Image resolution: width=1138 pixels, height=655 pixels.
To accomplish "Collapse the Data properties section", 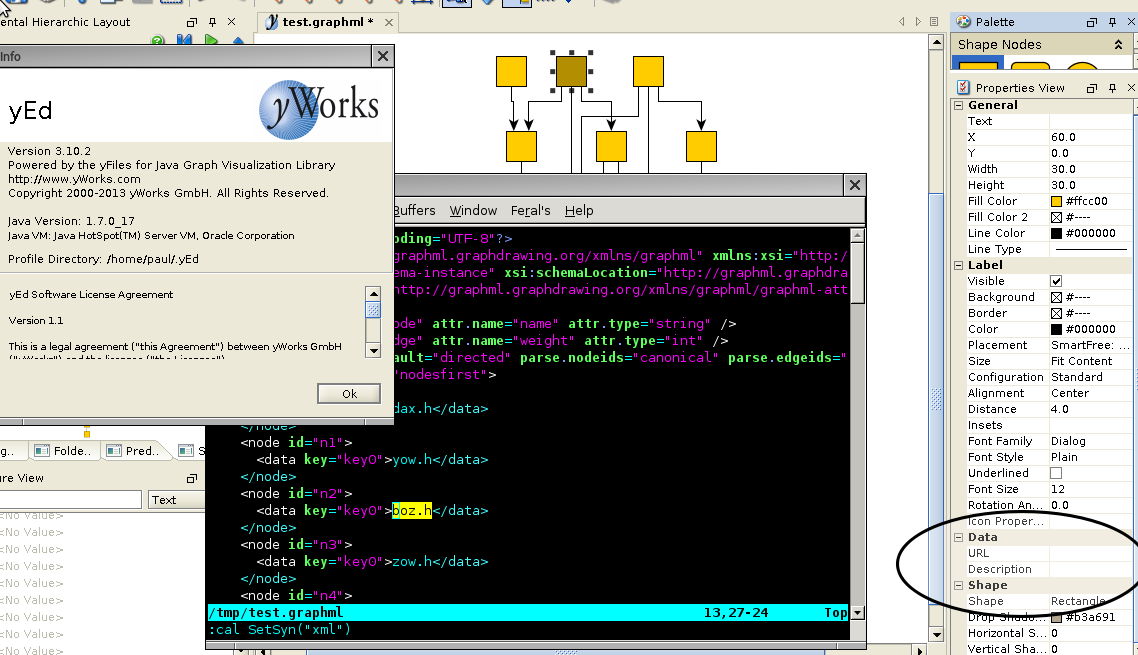I will point(959,537).
